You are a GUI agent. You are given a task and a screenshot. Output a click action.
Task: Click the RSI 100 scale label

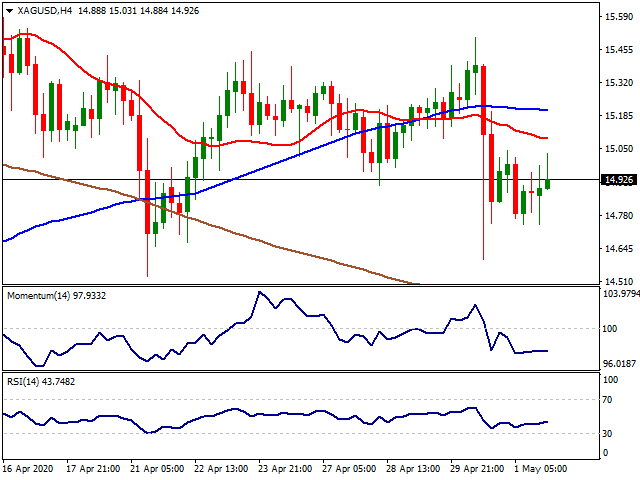click(610, 380)
